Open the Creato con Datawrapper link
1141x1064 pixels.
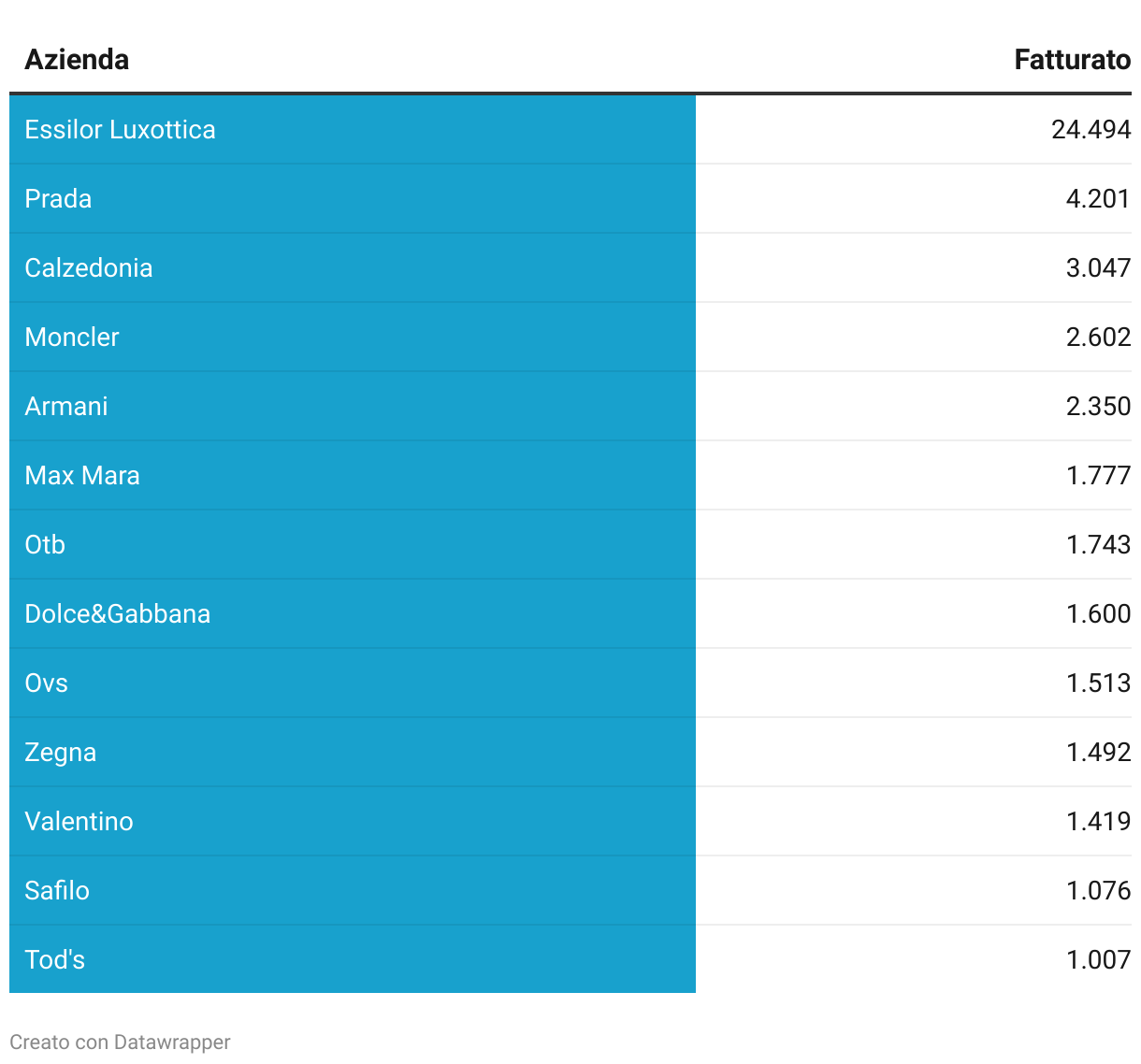[x=120, y=1042]
